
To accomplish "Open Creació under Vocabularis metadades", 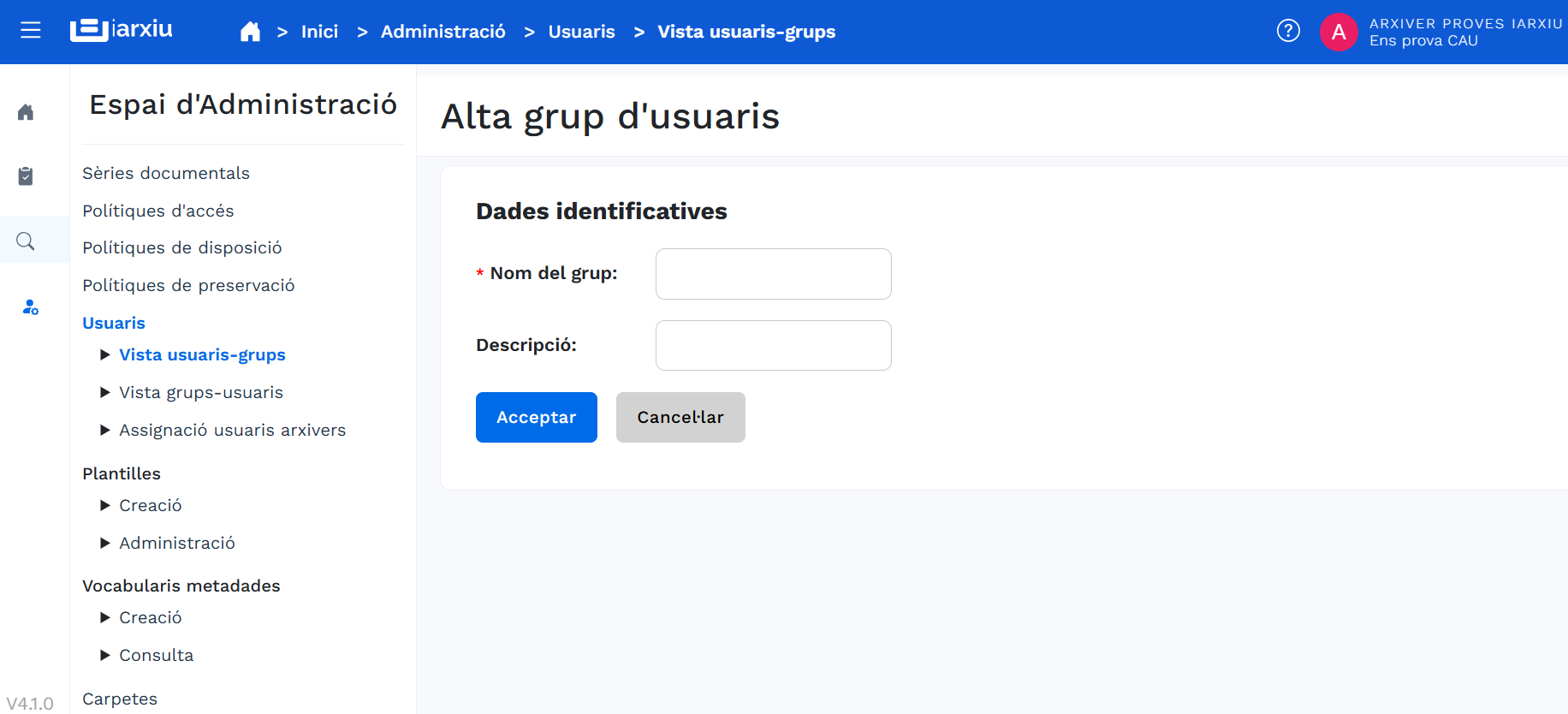I will pyautogui.click(x=151, y=617).
